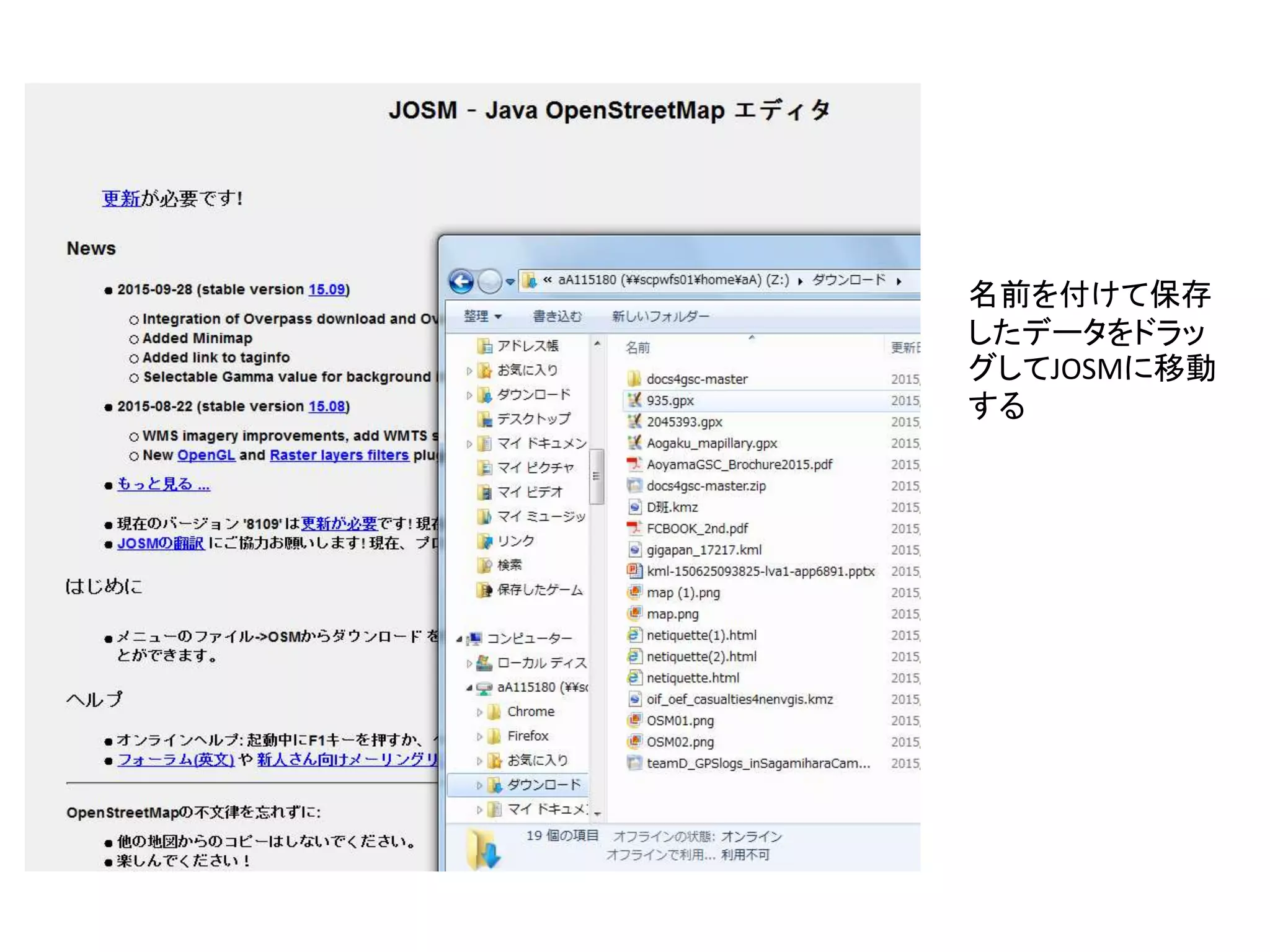Select マイ ピクチャ in navigation tree
The image size is (1270, 952).
[x=535, y=467]
